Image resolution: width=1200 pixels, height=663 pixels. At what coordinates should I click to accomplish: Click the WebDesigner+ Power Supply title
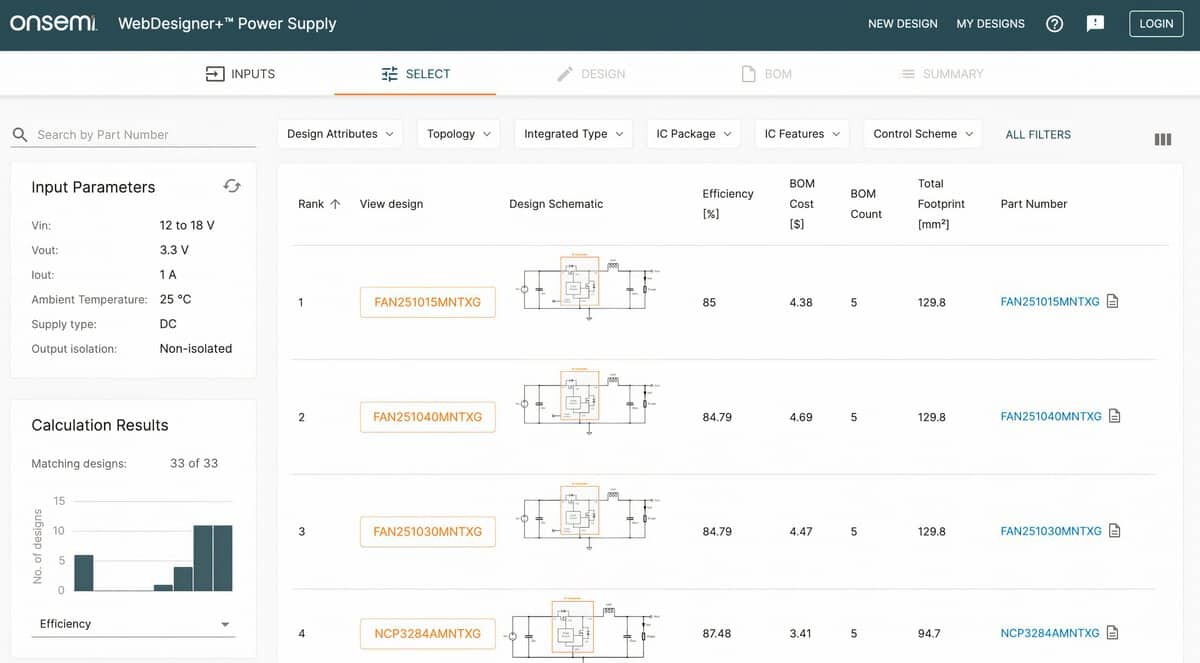click(x=227, y=23)
